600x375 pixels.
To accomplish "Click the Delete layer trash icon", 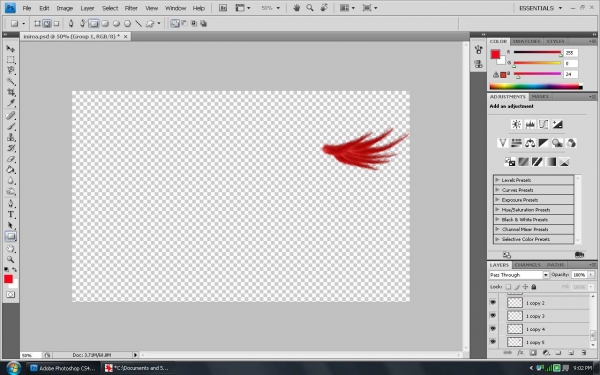I will (x=584, y=353).
